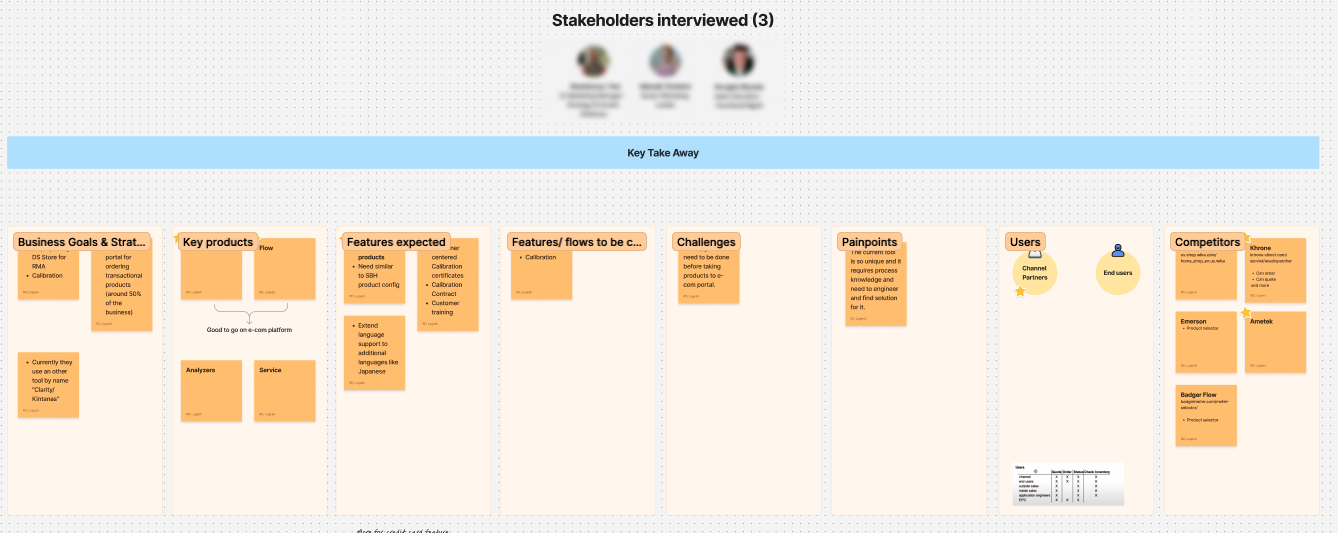Select the Channel Partners circle
1338x533 pixels.
[1035, 272]
